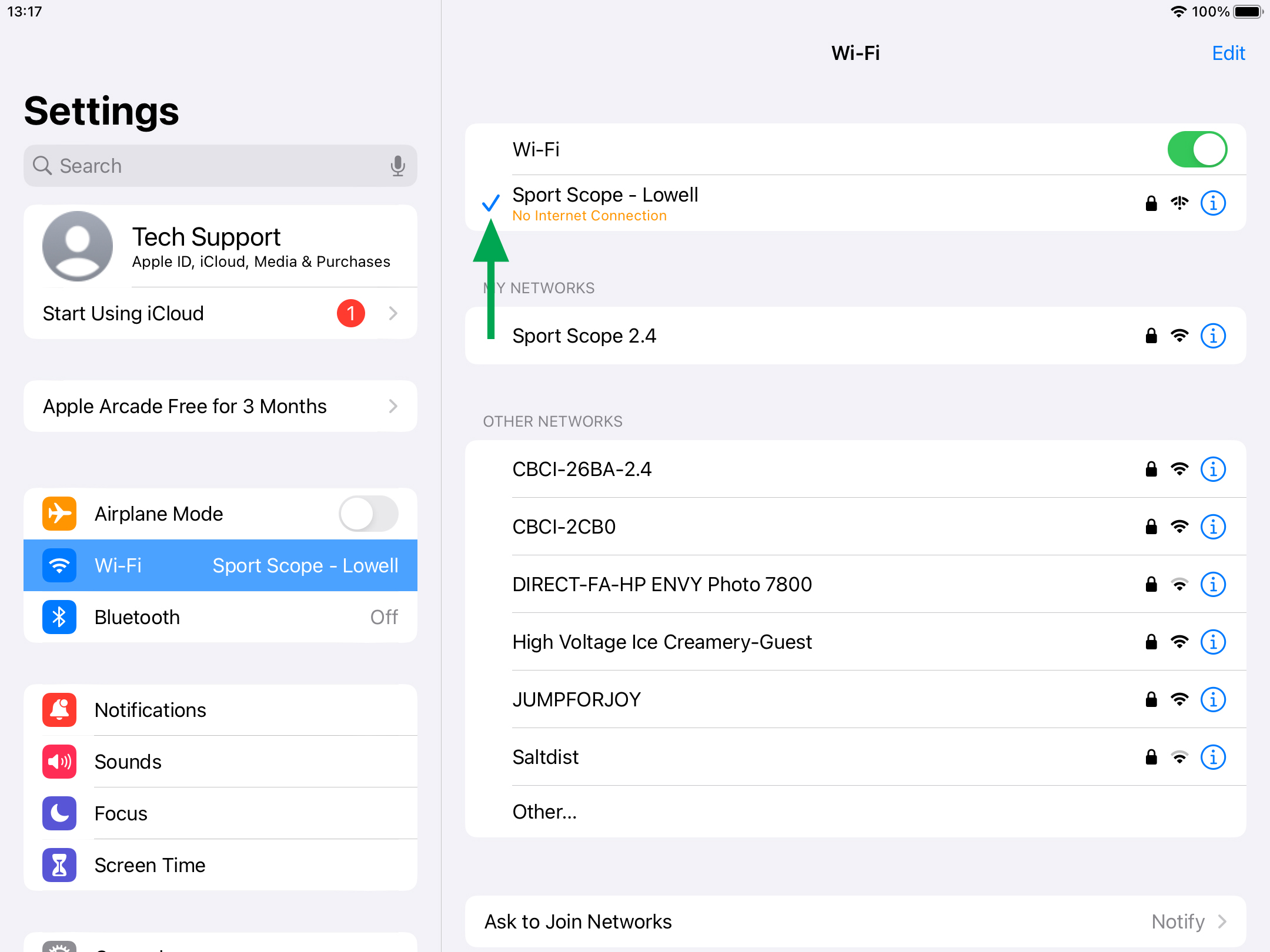Join the CBCI-26BA-2.4 network
Screen dimensions: 1270x952
pos(855,469)
